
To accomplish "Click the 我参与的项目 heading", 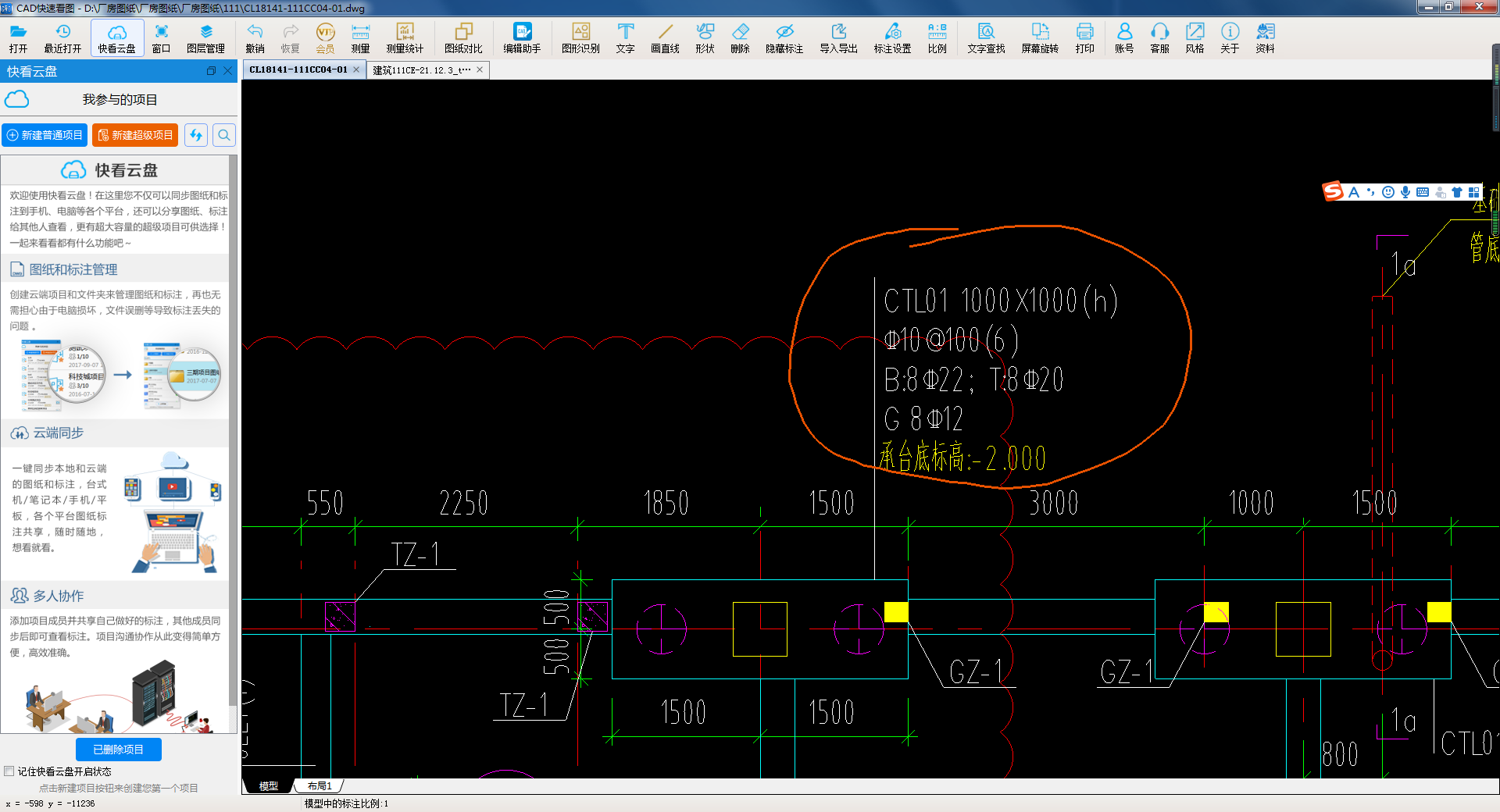I will 120,100.
